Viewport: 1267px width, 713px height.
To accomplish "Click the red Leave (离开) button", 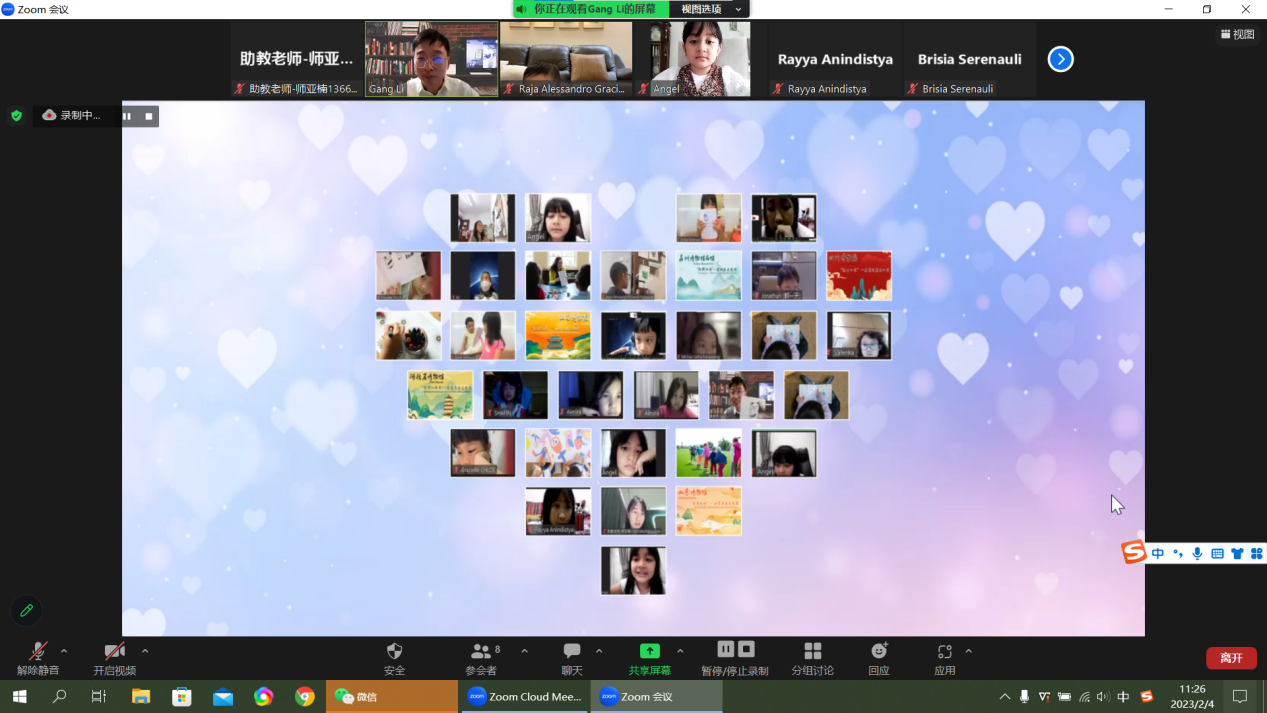I will [1230, 658].
